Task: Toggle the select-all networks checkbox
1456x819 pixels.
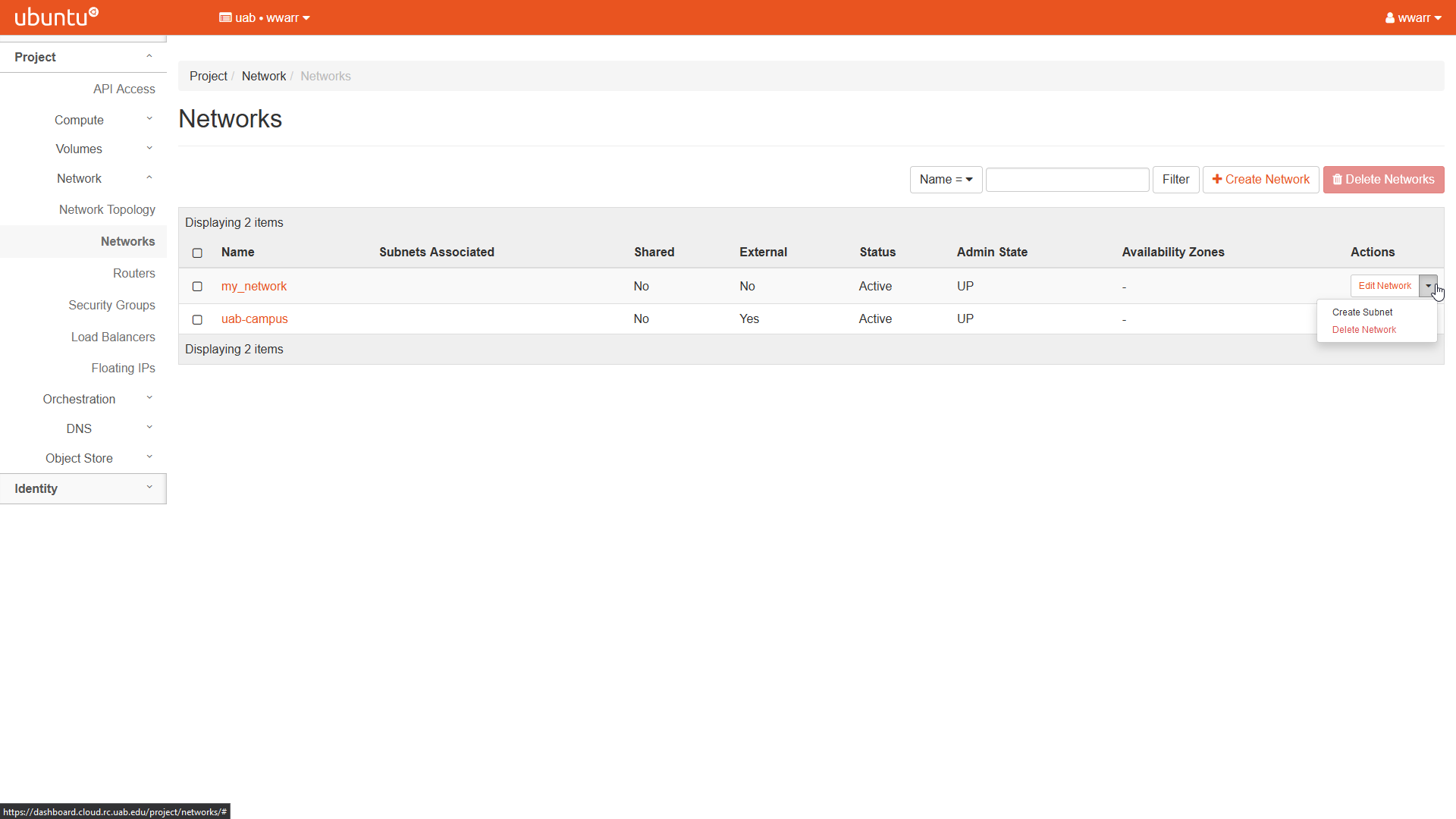Action: tap(197, 253)
